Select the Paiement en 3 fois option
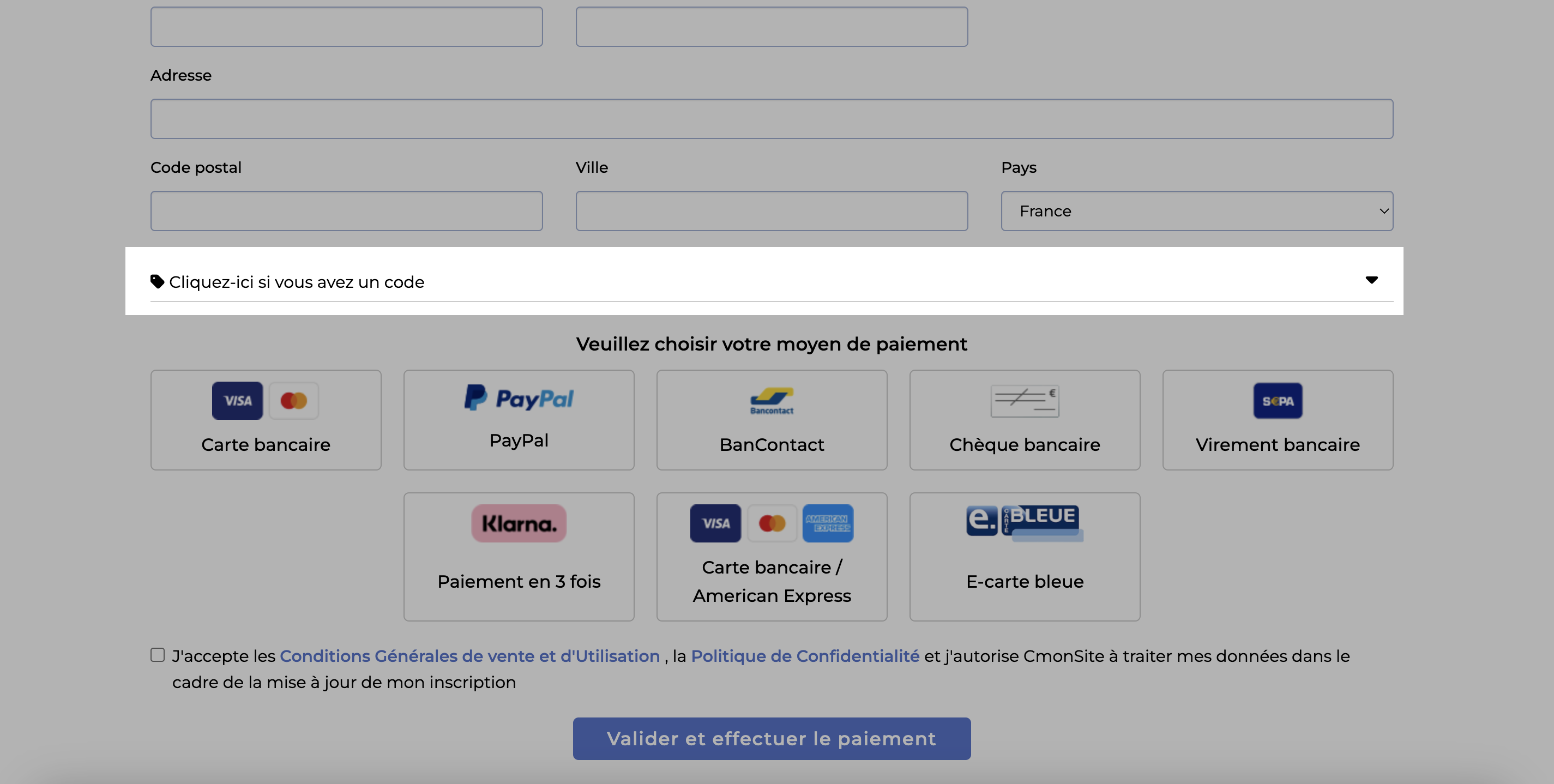The image size is (1554, 784). coord(519,557)
